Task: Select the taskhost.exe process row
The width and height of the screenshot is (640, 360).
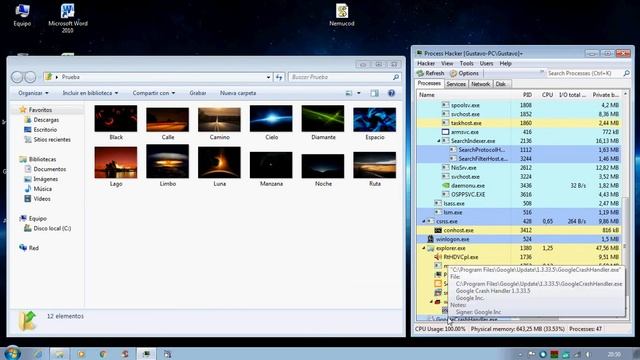Action: (x=519, y=123)
